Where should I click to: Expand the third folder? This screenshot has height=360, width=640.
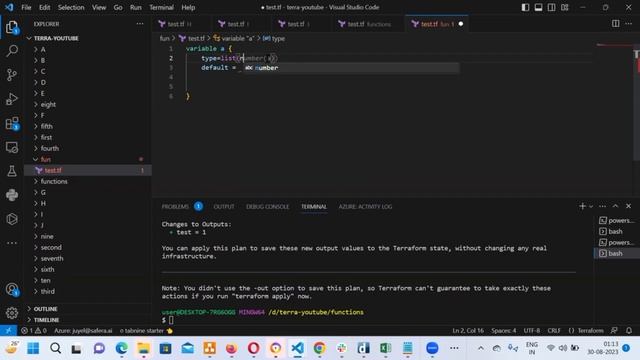(47, 291)
